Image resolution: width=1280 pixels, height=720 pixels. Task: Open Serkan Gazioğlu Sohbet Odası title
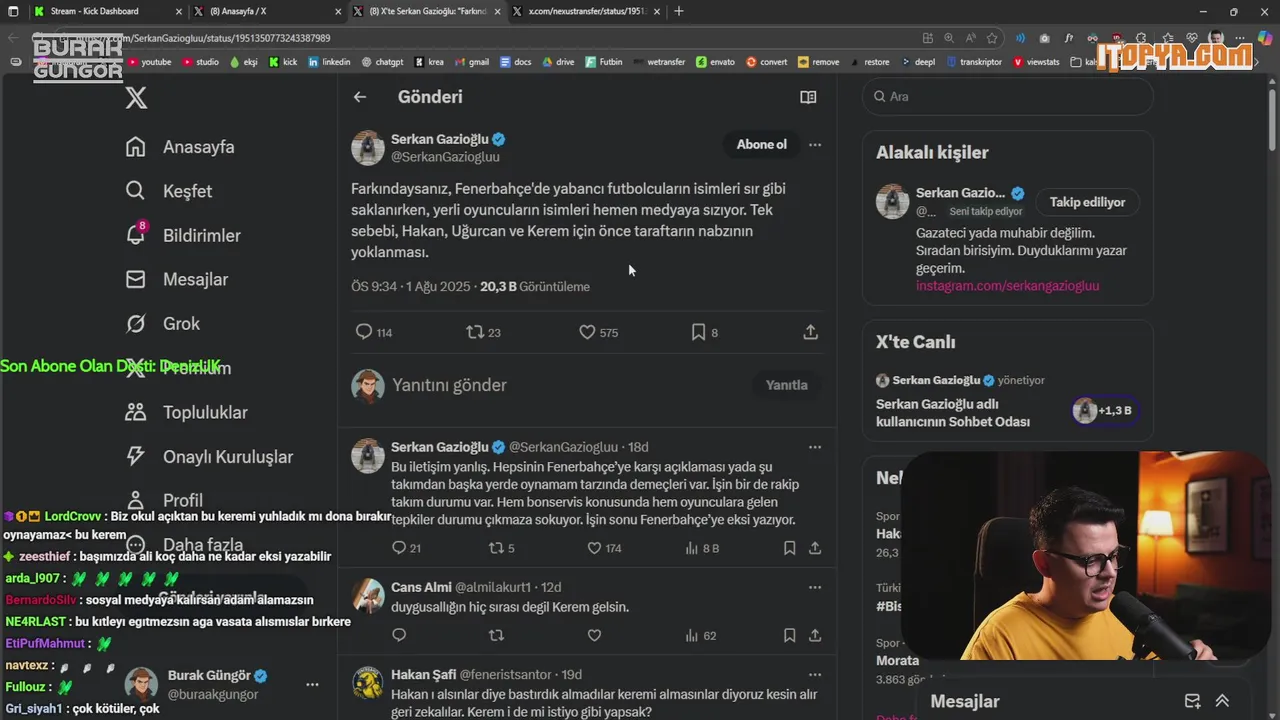coord(953,413)
